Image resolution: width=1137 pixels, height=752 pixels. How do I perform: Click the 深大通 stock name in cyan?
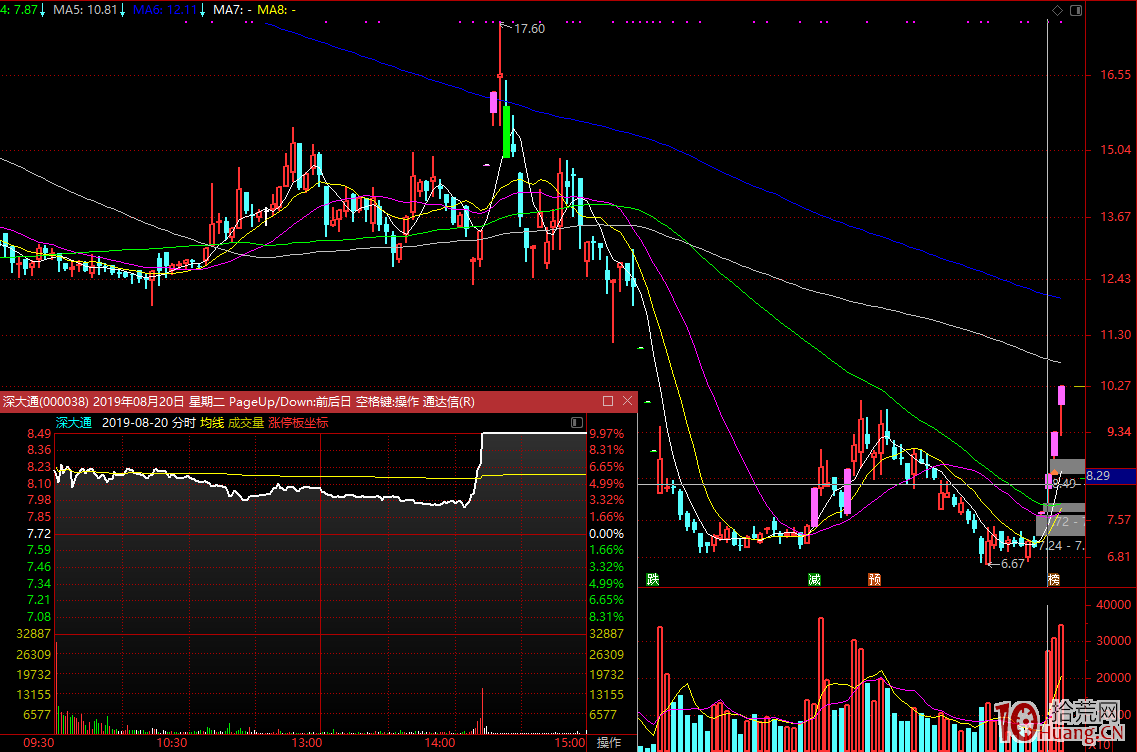coord(73,423)
